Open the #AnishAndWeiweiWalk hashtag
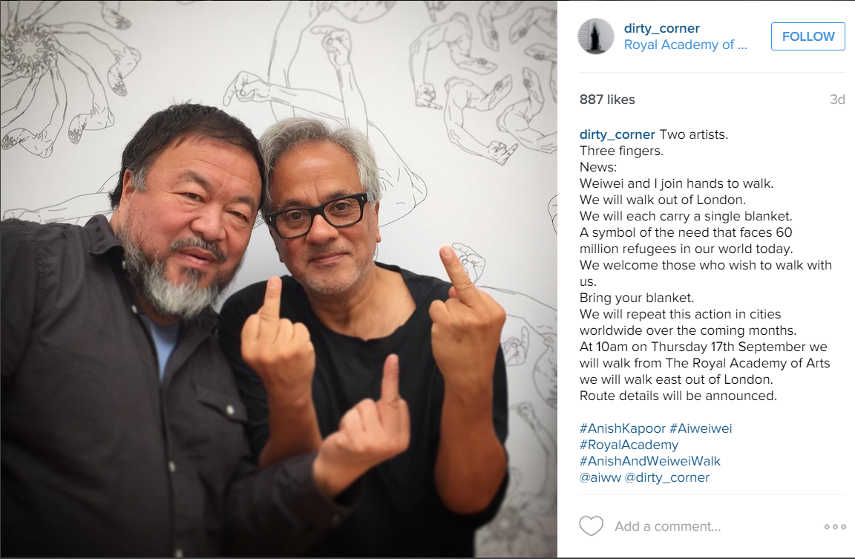Image resolution: width=855 pixels, height=559 pixels. point(649,461)
